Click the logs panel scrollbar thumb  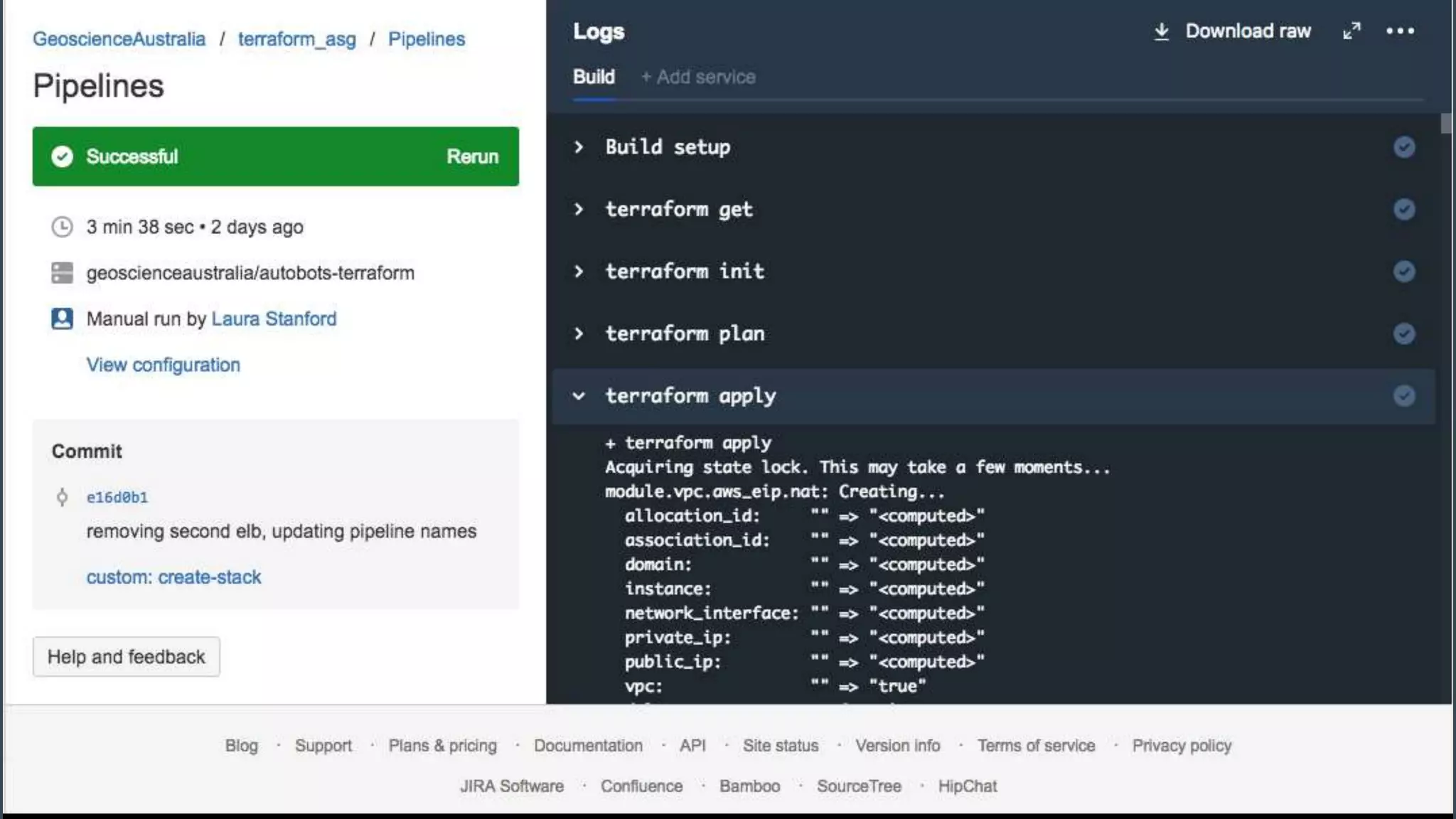tap(1445, 124)
